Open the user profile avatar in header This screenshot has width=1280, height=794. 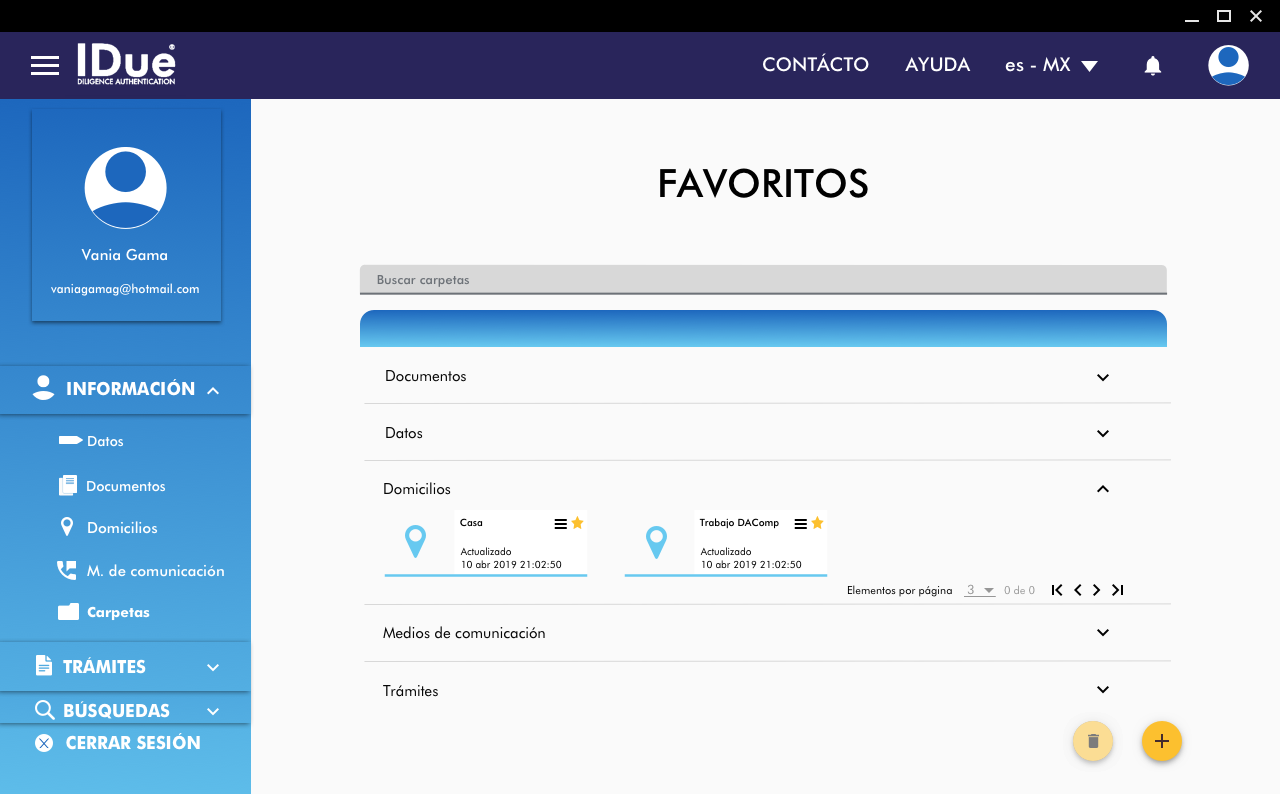(x=1227, y=65)
